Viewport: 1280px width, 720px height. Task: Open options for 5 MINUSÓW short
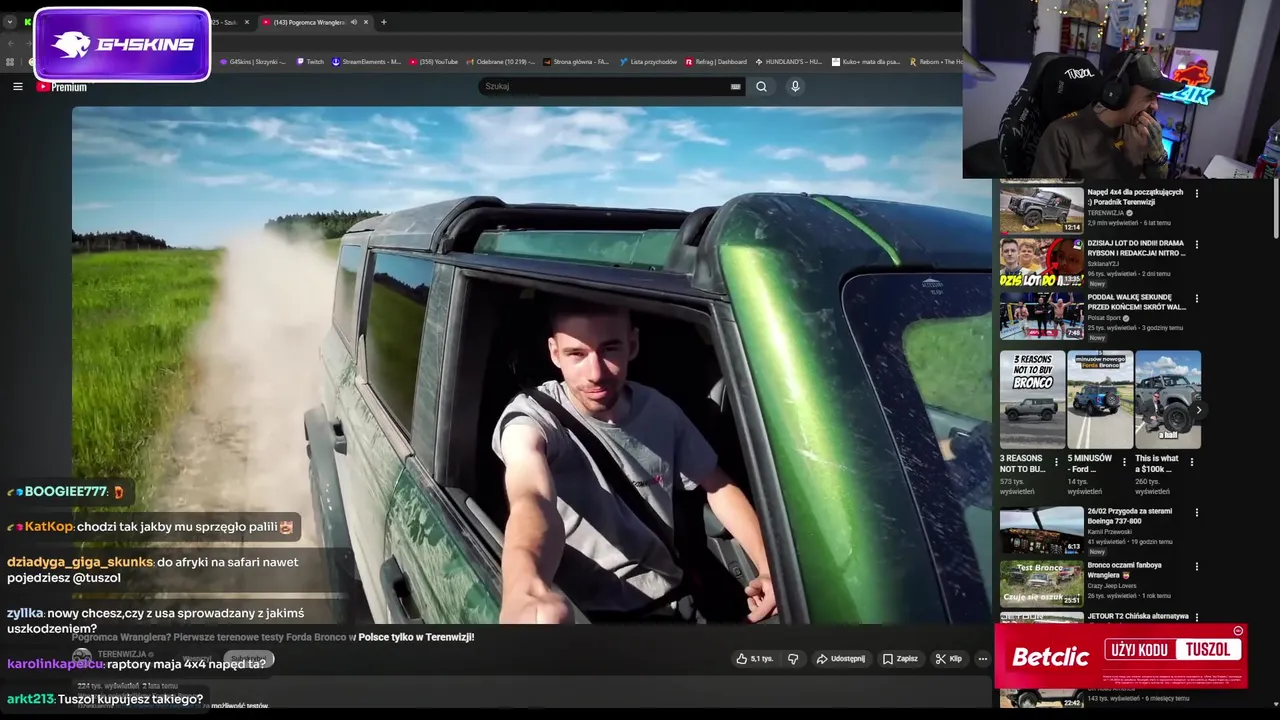click(x=1124, y=462)
